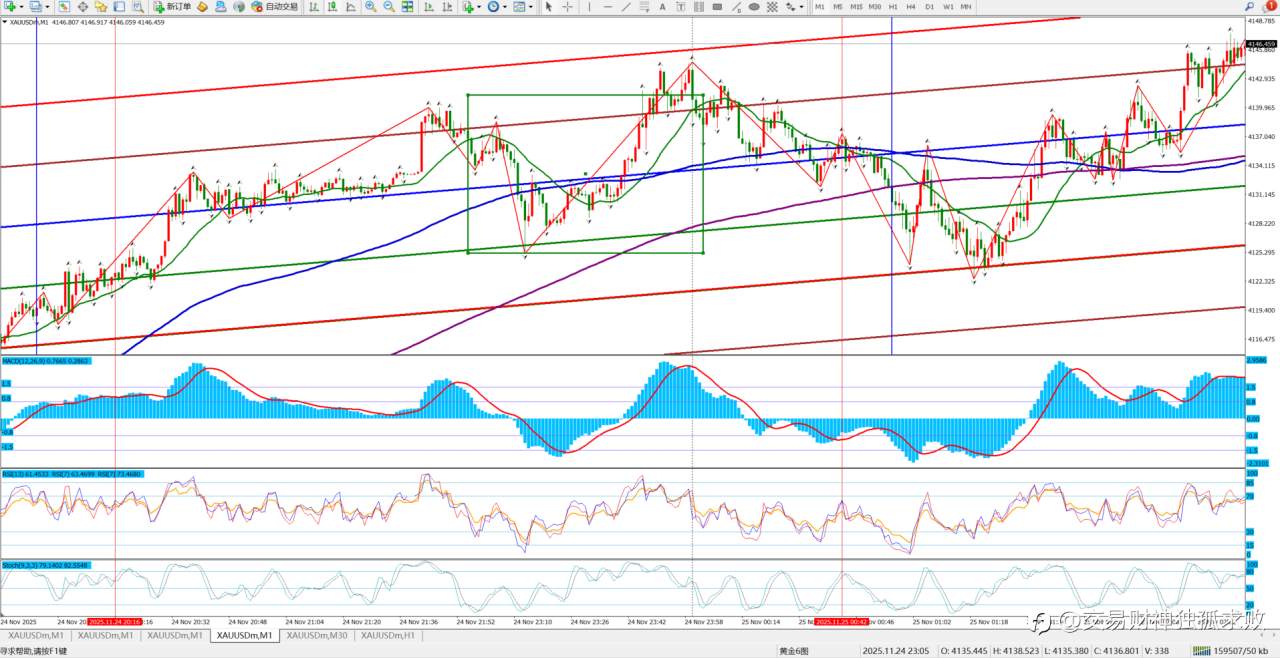The image size is (1280, 658).
Task: Click the 2025.11.25 00:42 red date marker
Action: (x=841, y=621)
